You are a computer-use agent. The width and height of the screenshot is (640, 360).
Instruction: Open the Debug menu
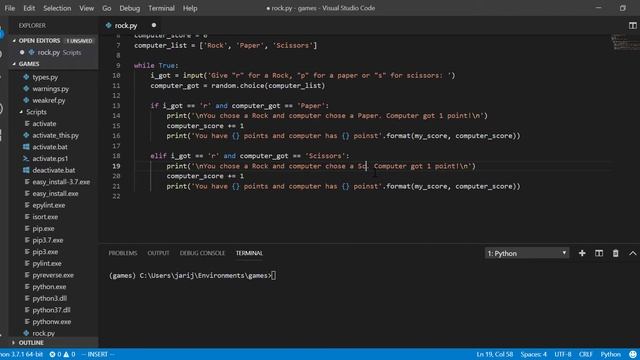tap(130, 8)
